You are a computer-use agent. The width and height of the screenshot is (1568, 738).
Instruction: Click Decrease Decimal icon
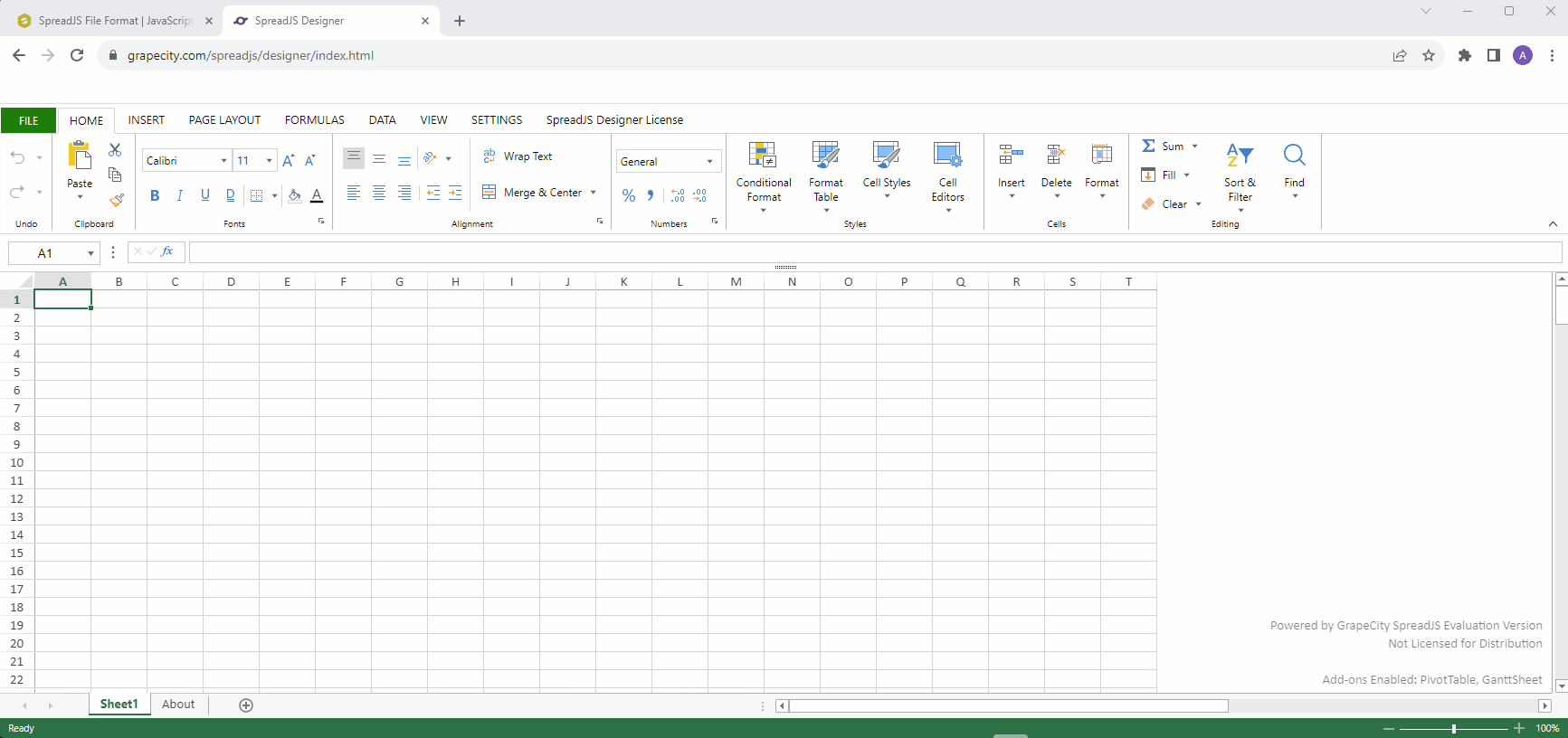tap(699, 195)
